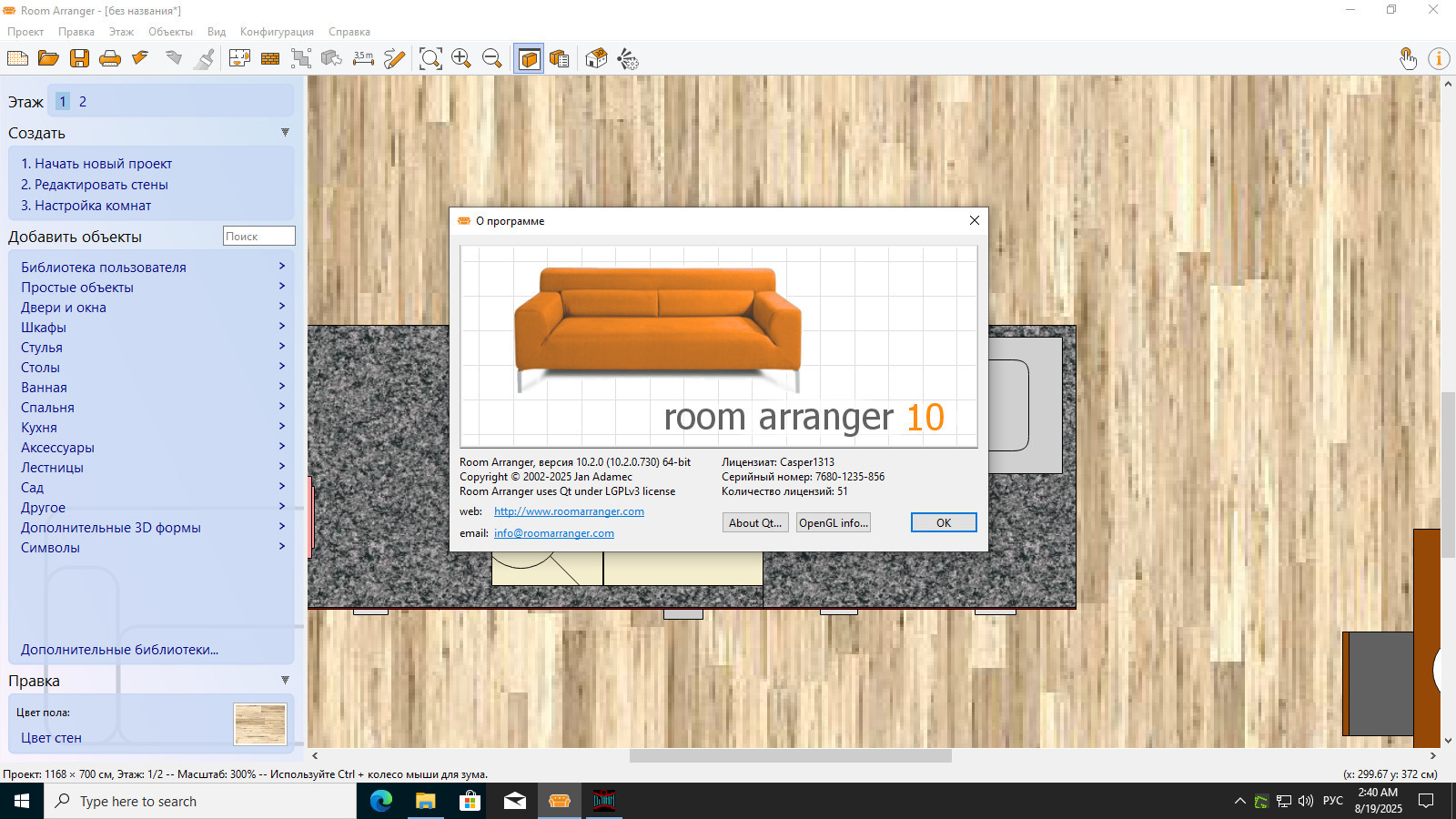Collapse the Создать section arrow
Image resolution: width=1456 pixels, height=819 pixels.
[285, 132]
